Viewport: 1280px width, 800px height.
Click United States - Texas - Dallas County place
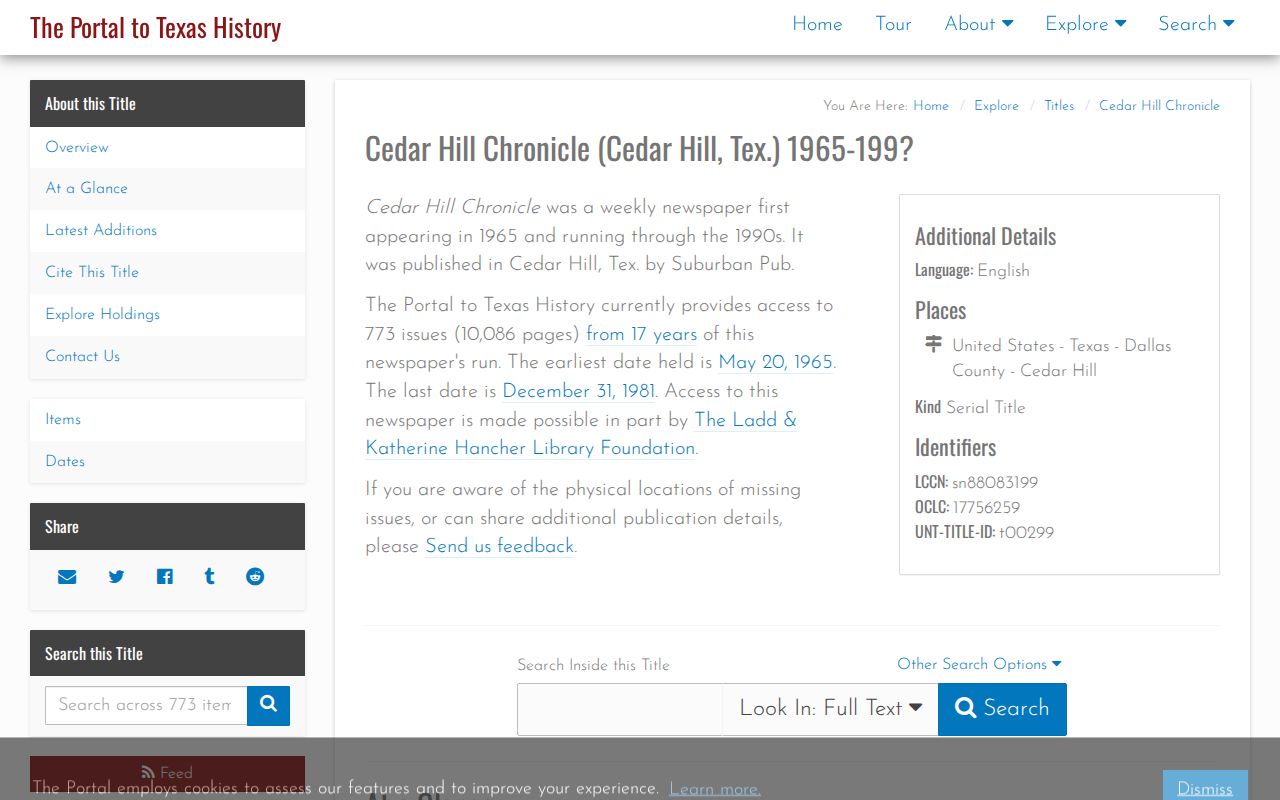(1061, 357)
